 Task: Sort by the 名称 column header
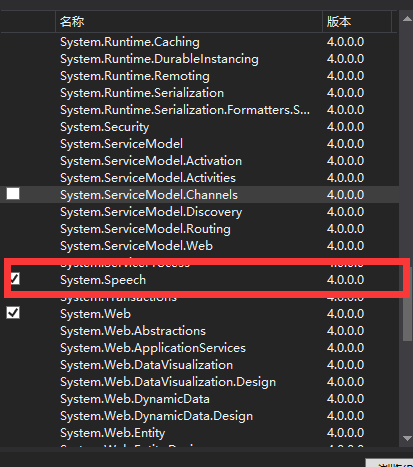pos(189,22)
